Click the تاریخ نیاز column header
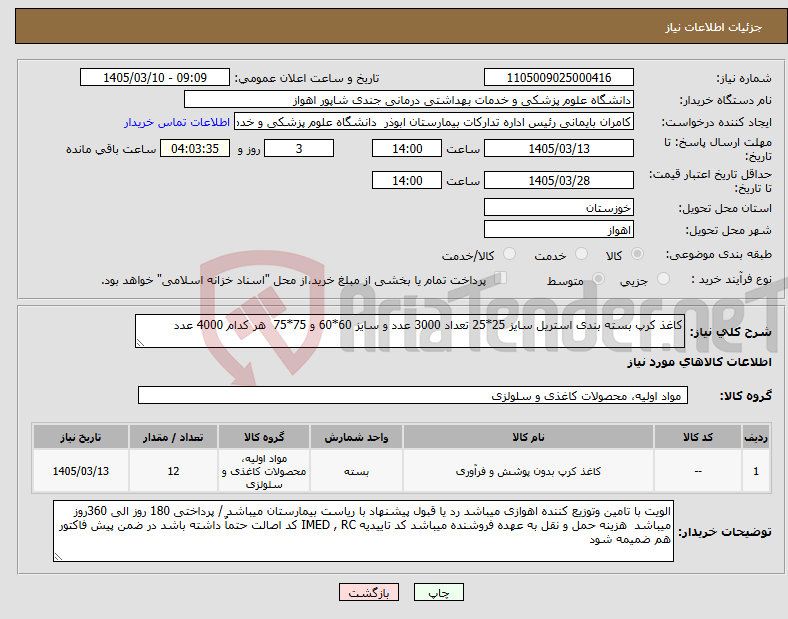The image size is (788, 619). point(81,437)
